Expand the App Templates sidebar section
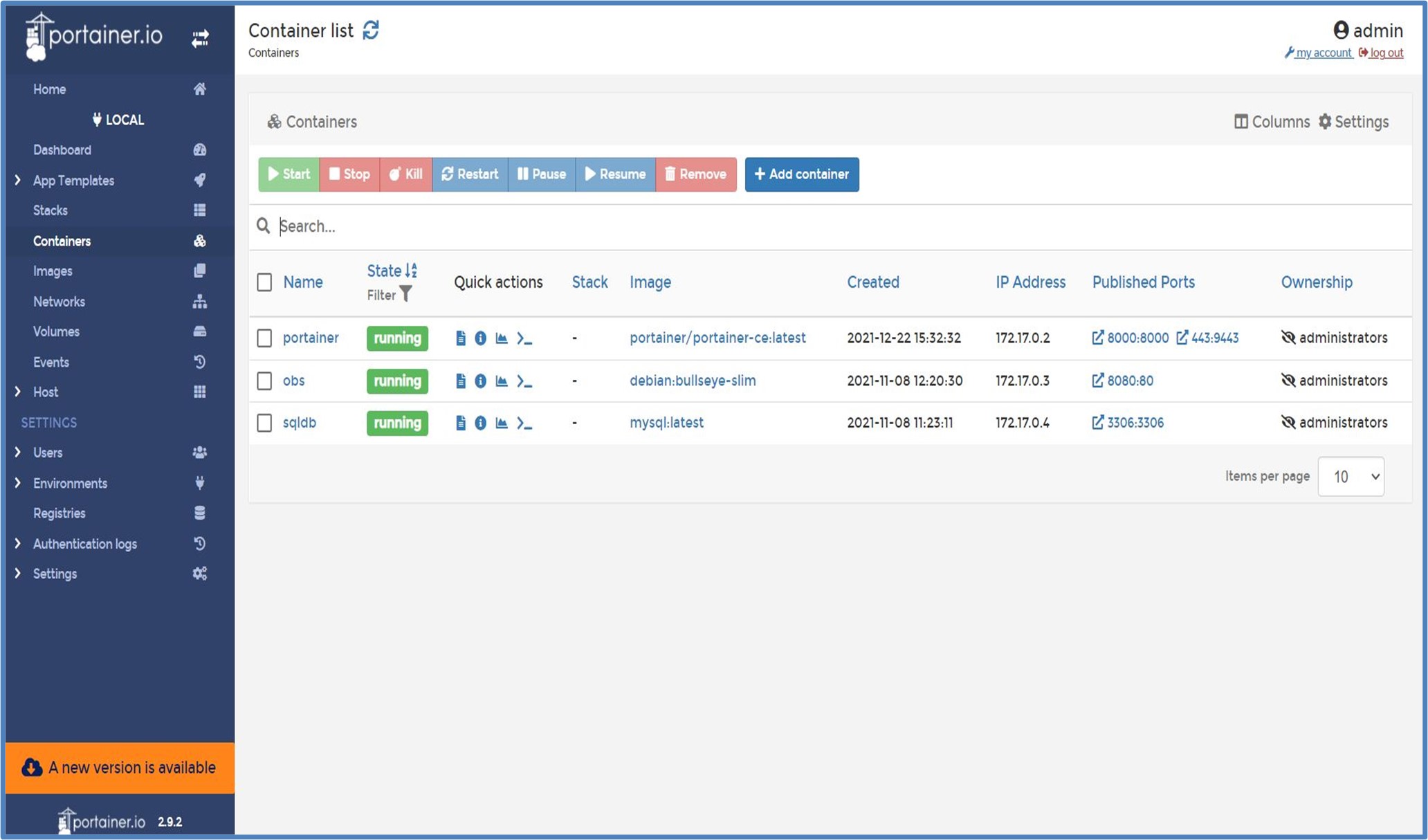The height and width of the screenshot is (840, 1428). coord(18,181)
